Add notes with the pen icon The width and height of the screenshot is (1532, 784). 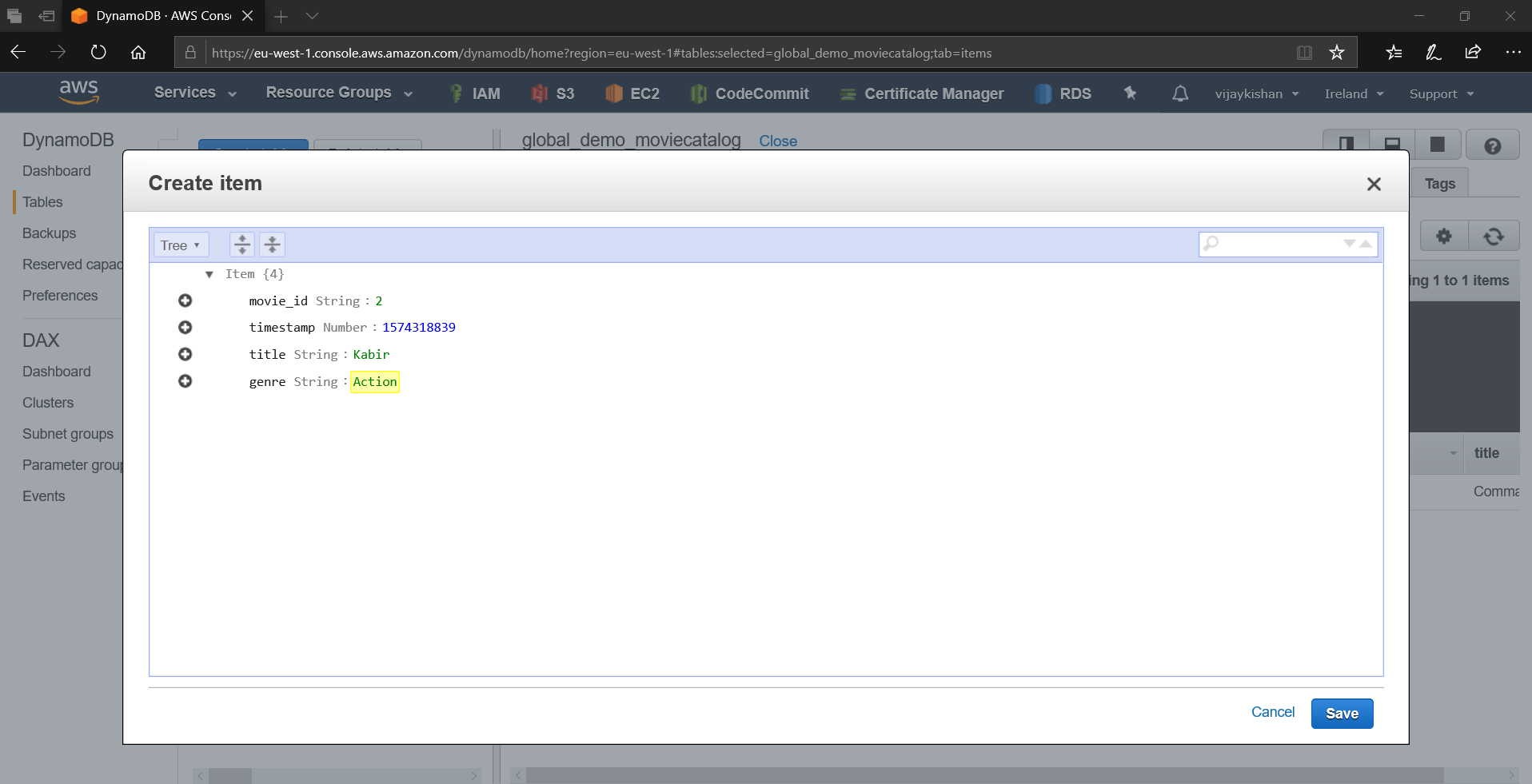click(1433, 53)
